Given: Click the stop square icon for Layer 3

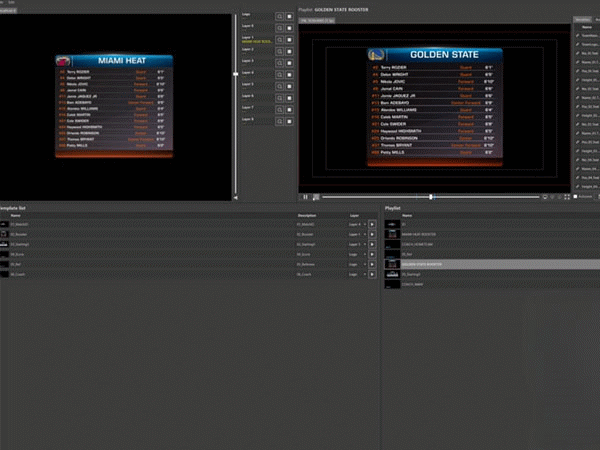Looking at the screenshot, I should (289, 62).
